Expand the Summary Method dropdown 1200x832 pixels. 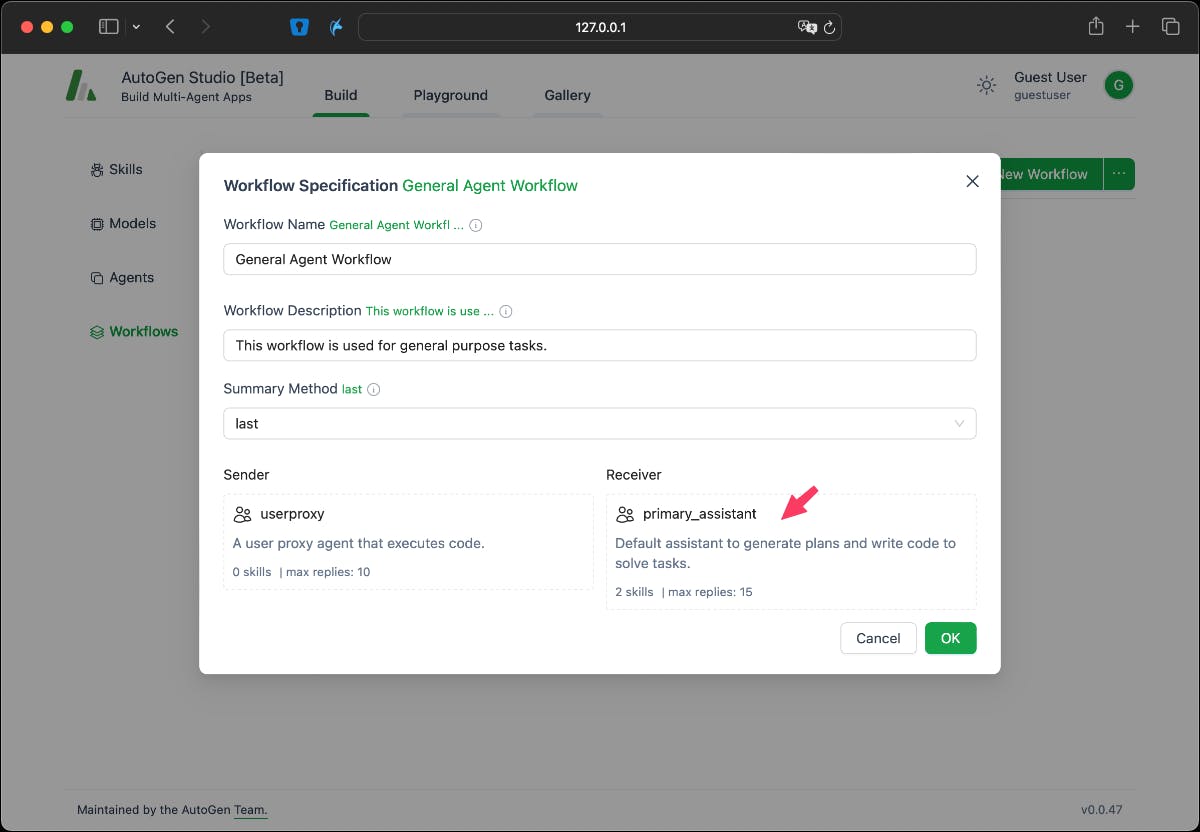[x=600, y=423]
